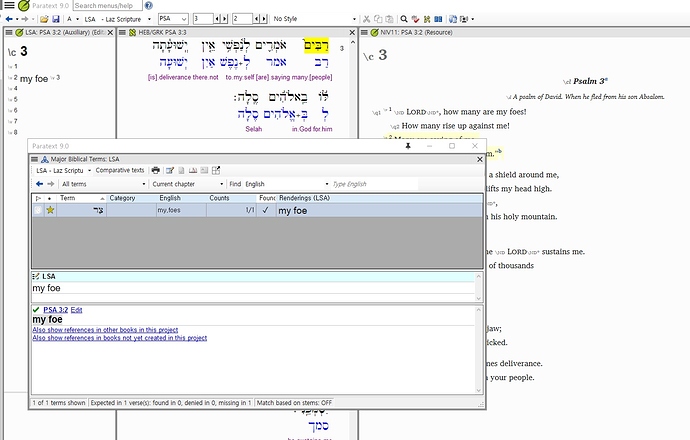This screenshot has height=440, width=690.
Task: Go forward with Biblical Terms gray arrow
Action: pyautogui.click(x=51, y=184)
